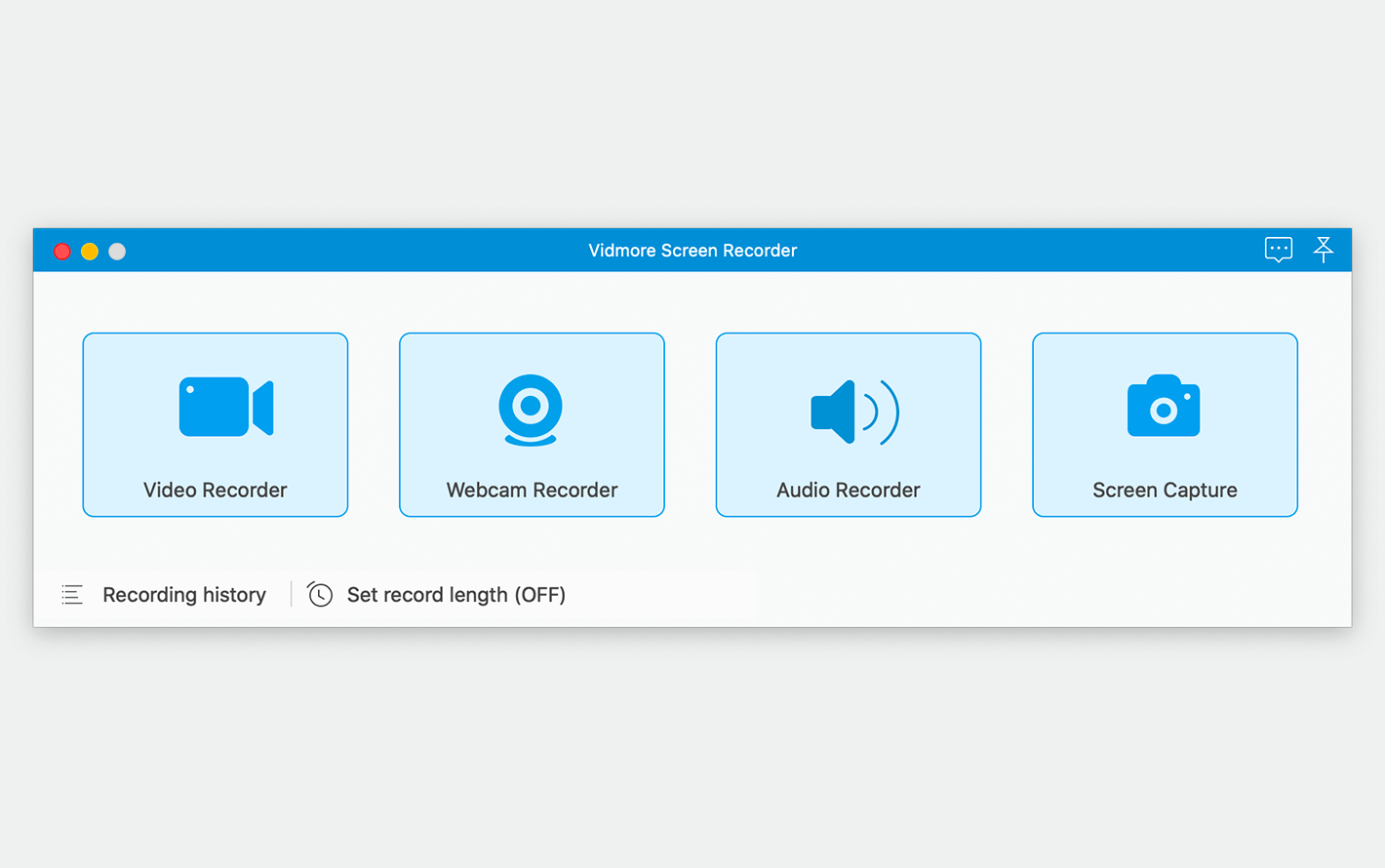
Task: Pin the window with pushpin icon
Action: coord(1324,250)
